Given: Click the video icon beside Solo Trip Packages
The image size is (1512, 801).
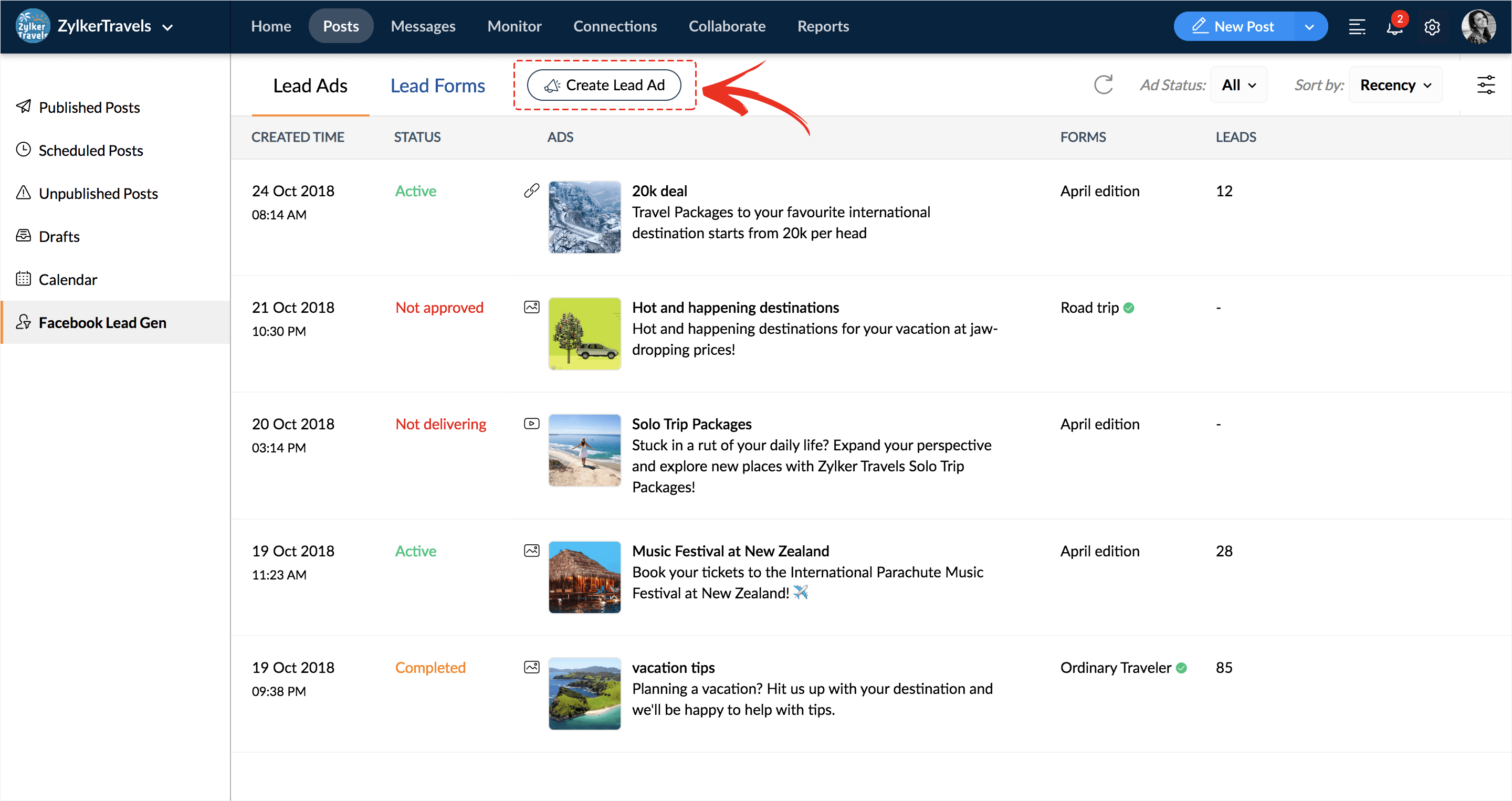Looking at the screenshot, I should coord(531,424).
